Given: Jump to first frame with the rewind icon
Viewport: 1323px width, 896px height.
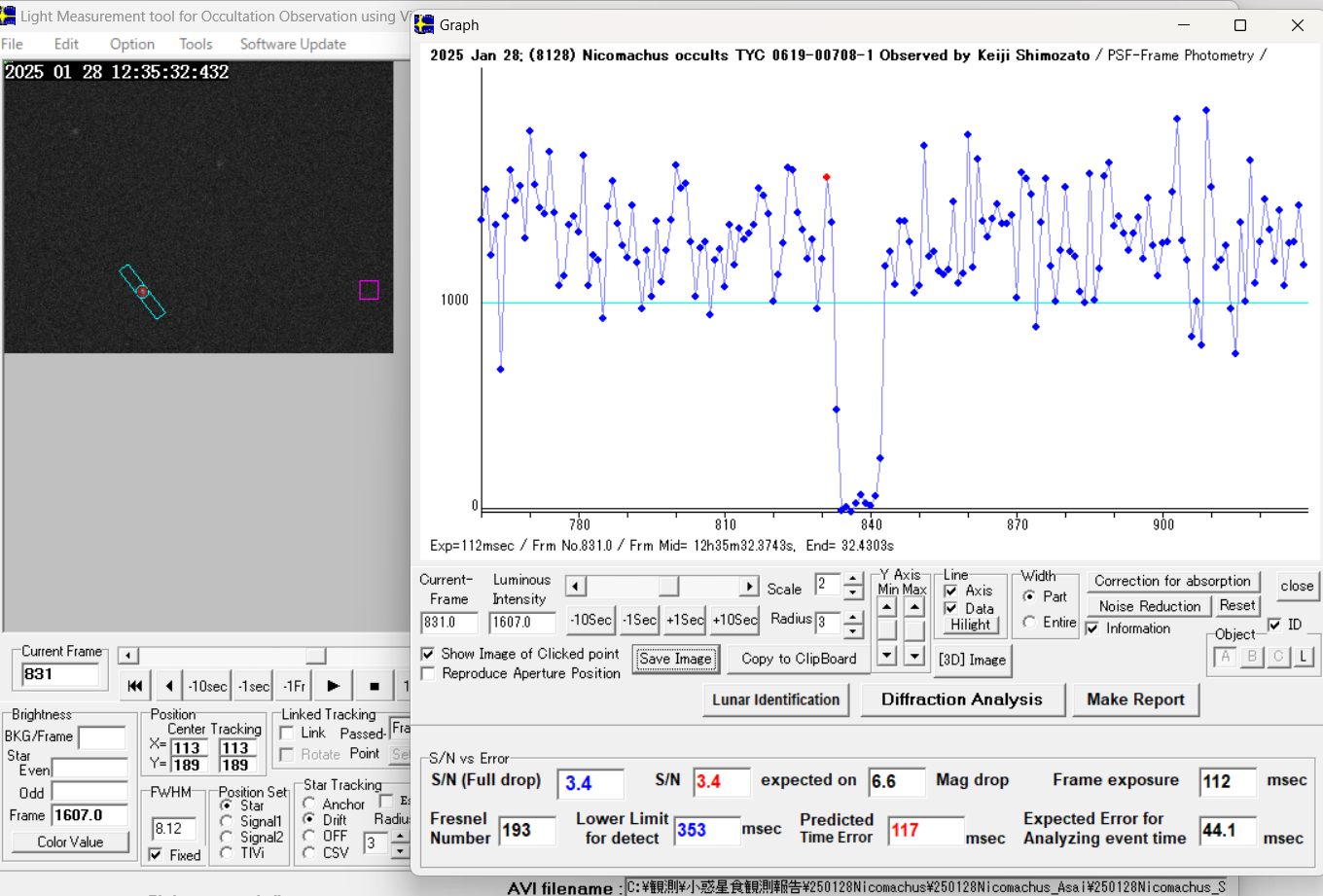Looking at the screenshot, I should coord(135,686).
